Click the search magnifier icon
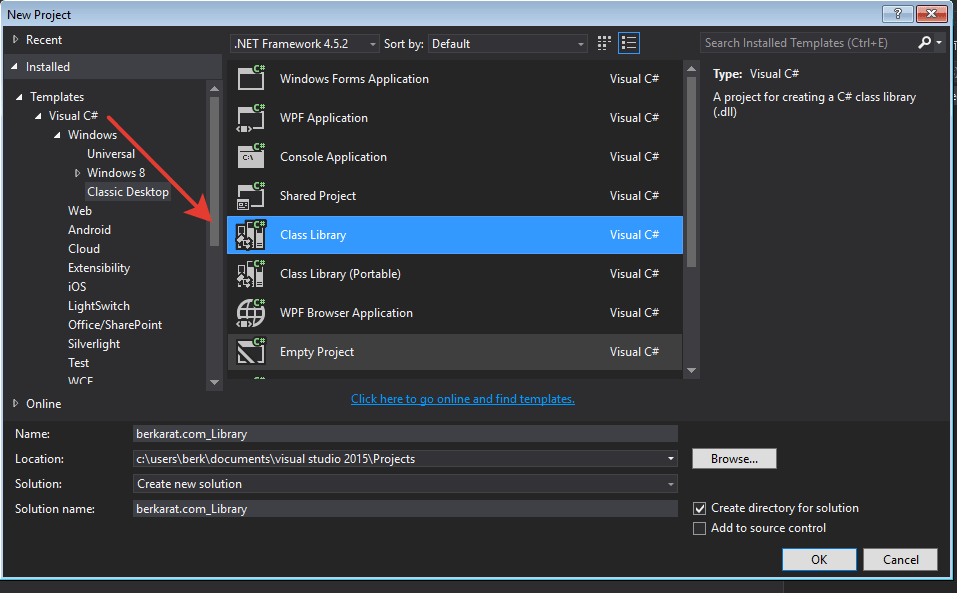The height and width of the screenshot is (593, 957). [925, 42]
